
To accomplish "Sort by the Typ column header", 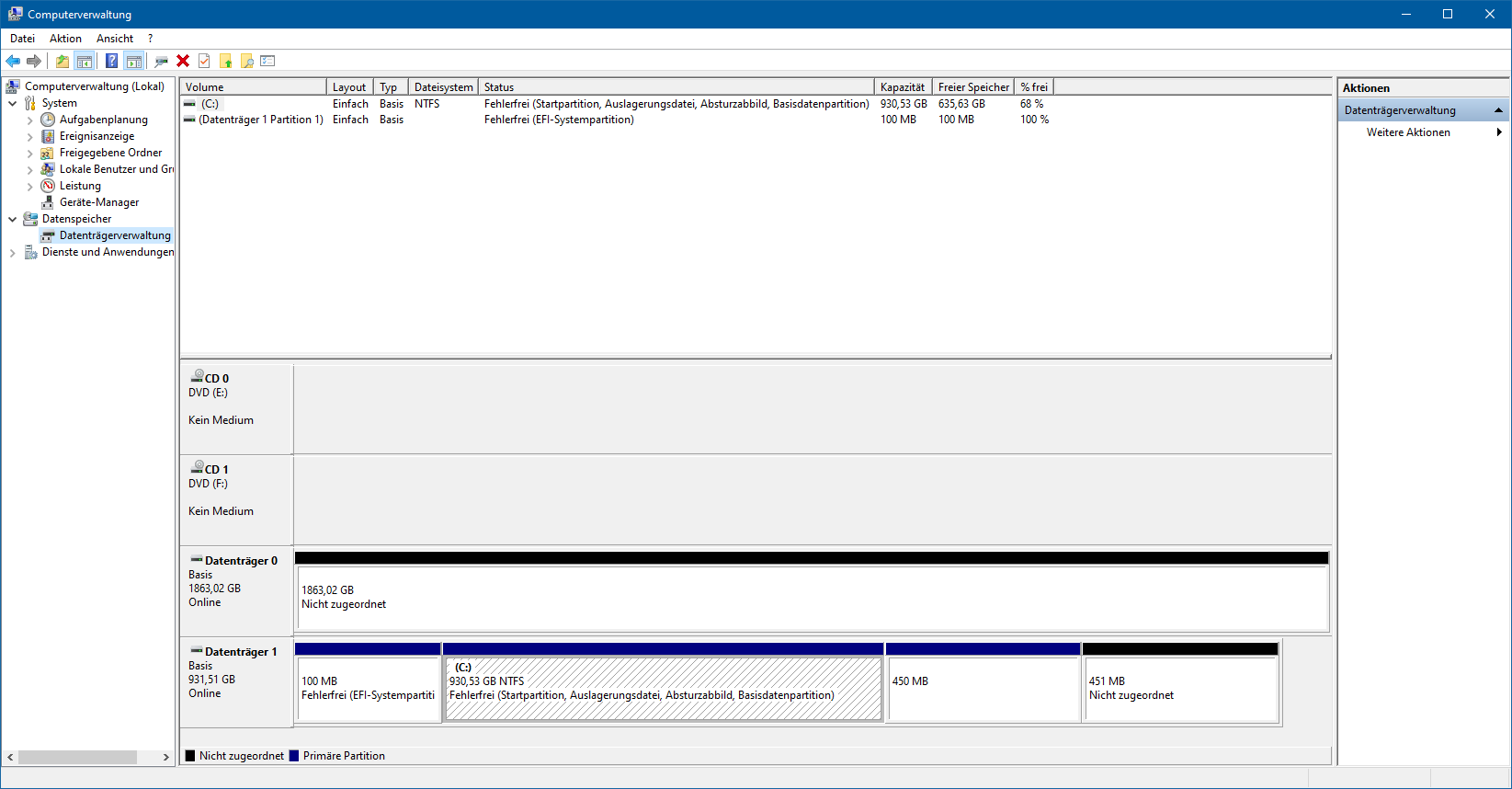I will 391,87.
